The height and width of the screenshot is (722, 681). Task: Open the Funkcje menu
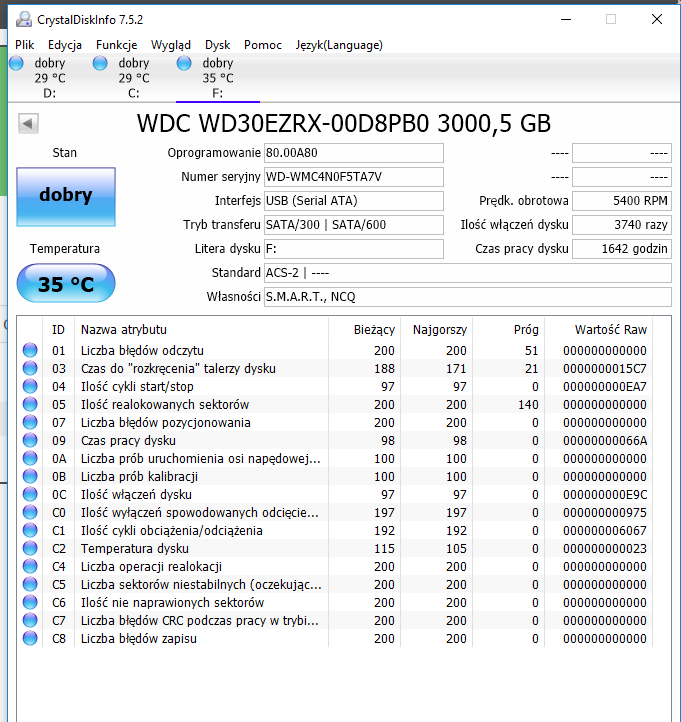116,45
